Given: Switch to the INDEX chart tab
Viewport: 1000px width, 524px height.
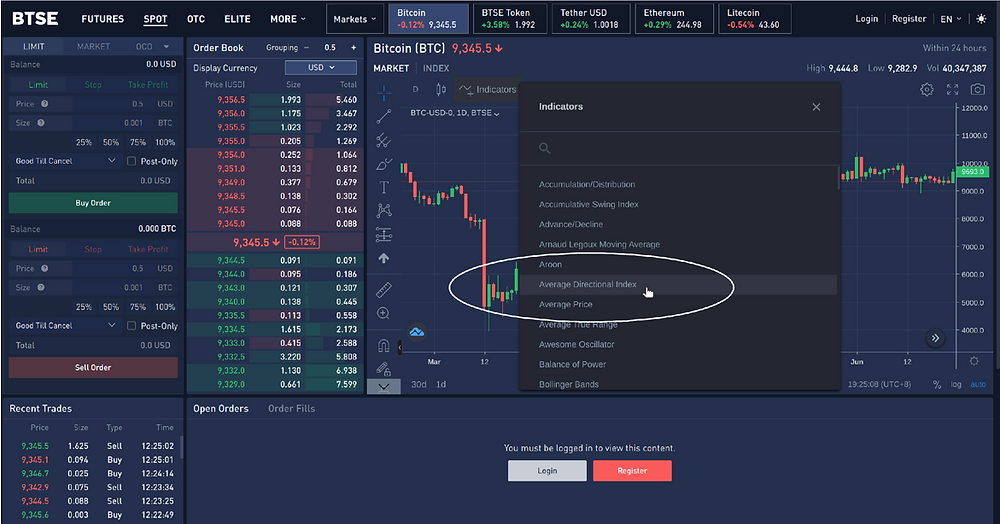Looking at the screenshot, I should point(436,68).
